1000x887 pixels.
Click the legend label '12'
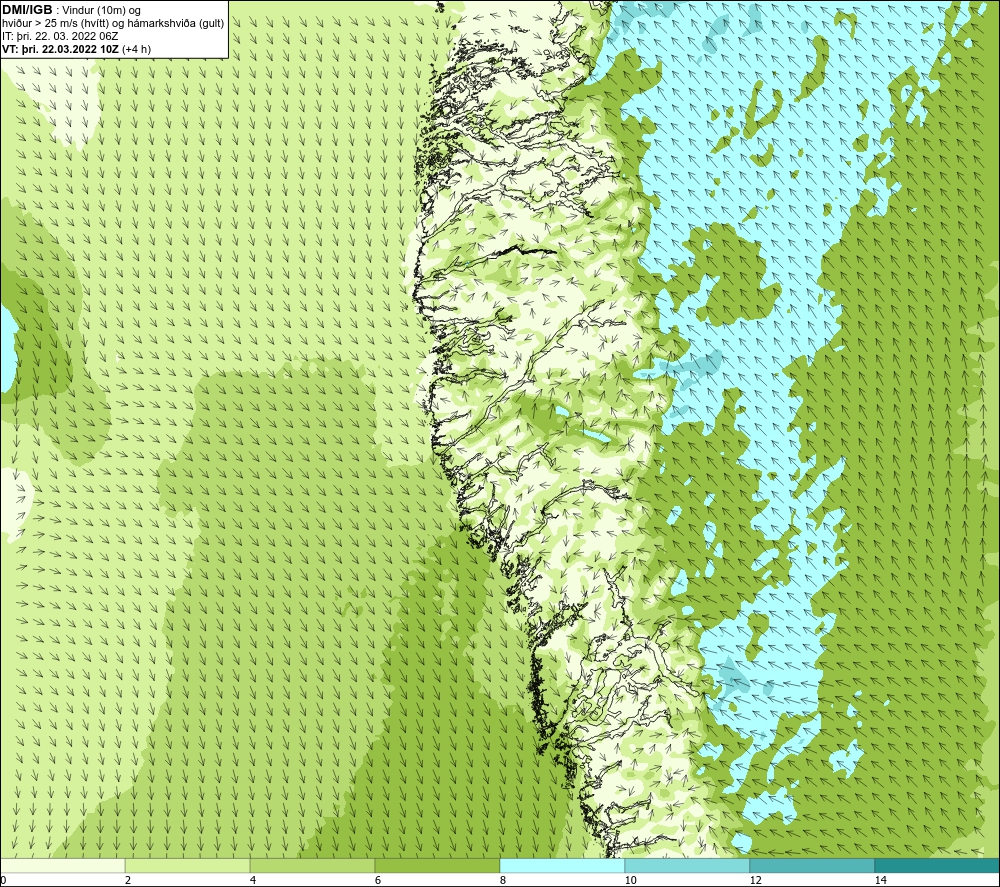[755, 881]
